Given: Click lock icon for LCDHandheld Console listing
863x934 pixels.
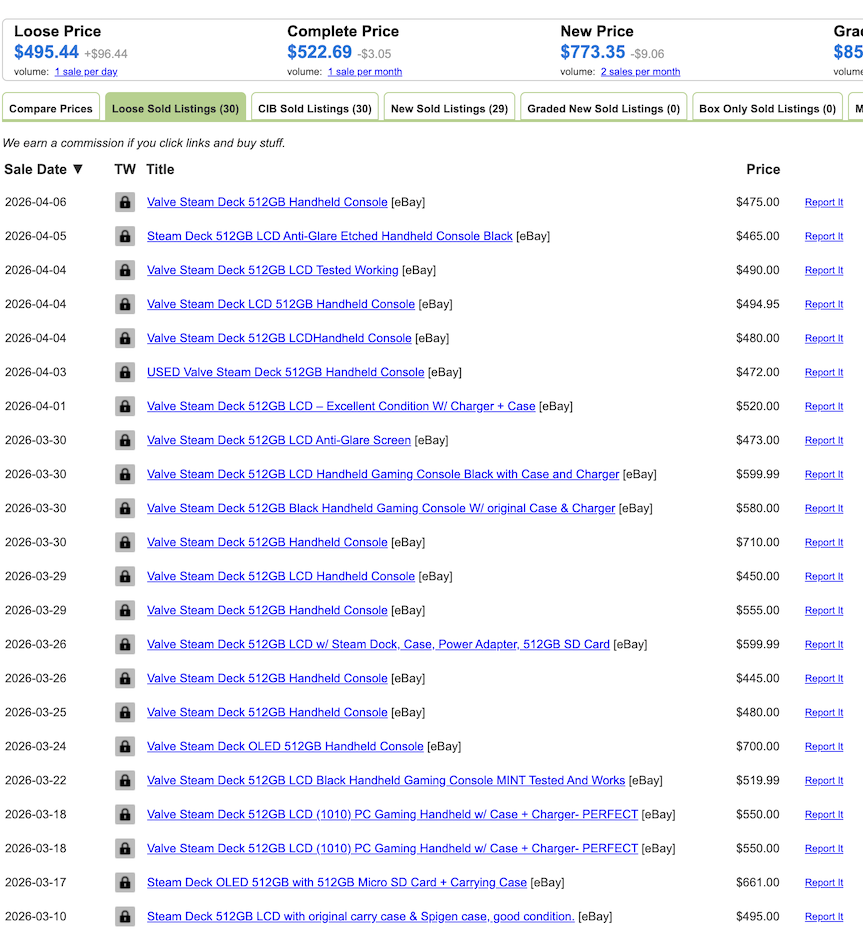Looking at the screenshot, I should (124, 338).
